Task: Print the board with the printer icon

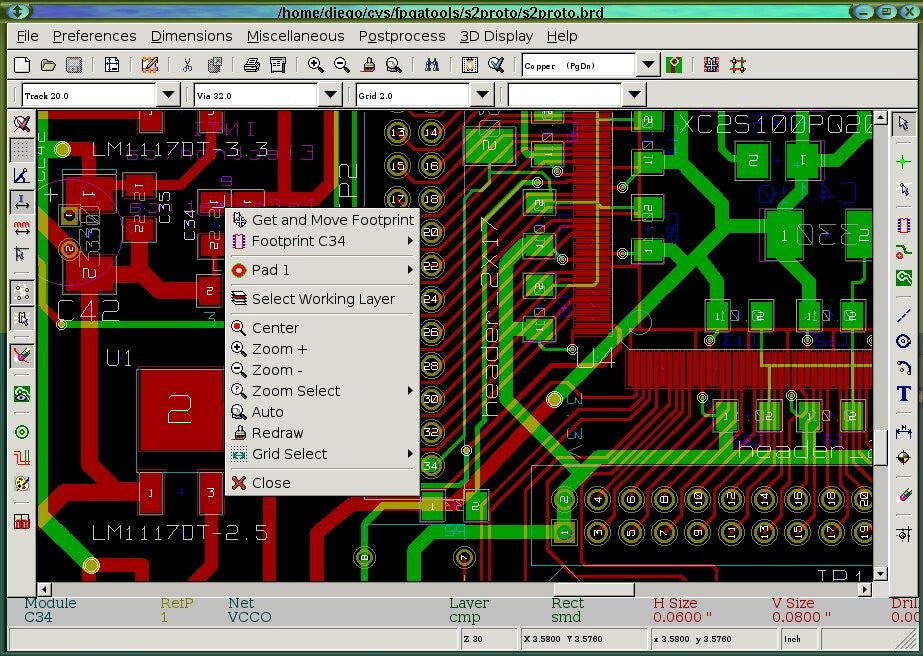Action: coord(252,65)
